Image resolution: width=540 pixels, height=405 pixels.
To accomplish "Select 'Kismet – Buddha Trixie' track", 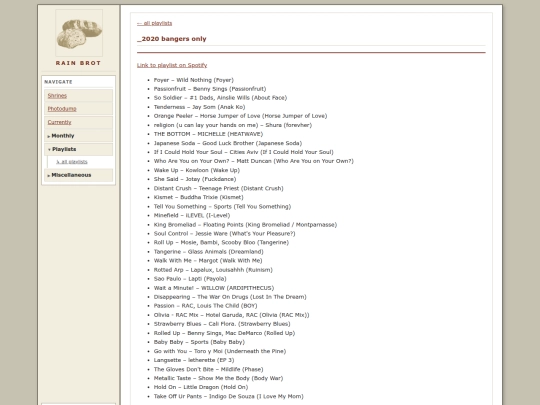I will (x=198, y=197).
